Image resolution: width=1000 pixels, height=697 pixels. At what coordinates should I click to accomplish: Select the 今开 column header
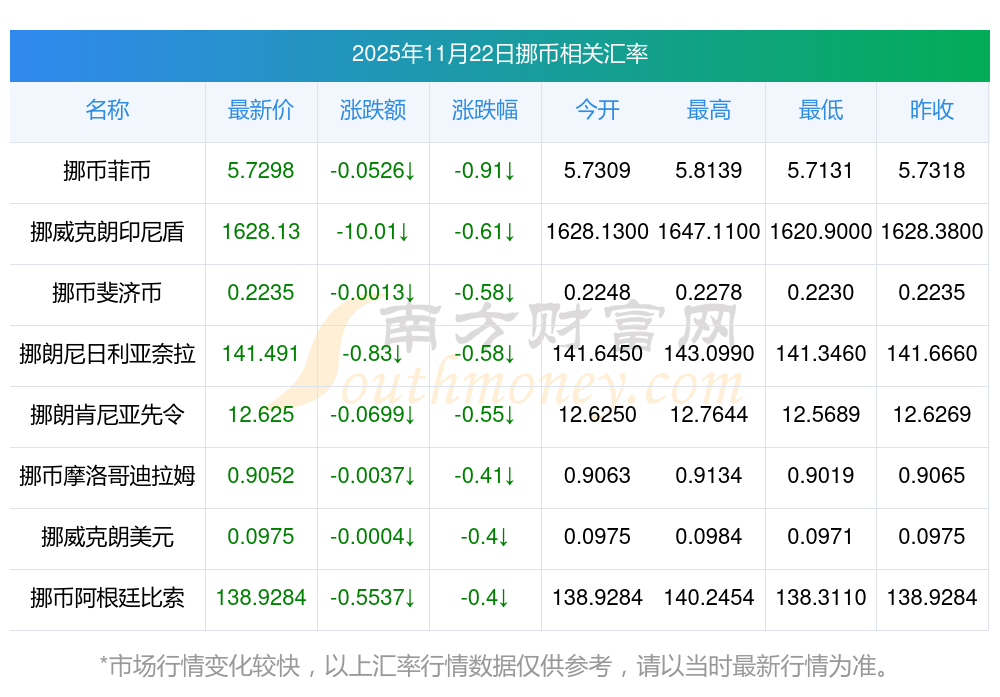597,110
